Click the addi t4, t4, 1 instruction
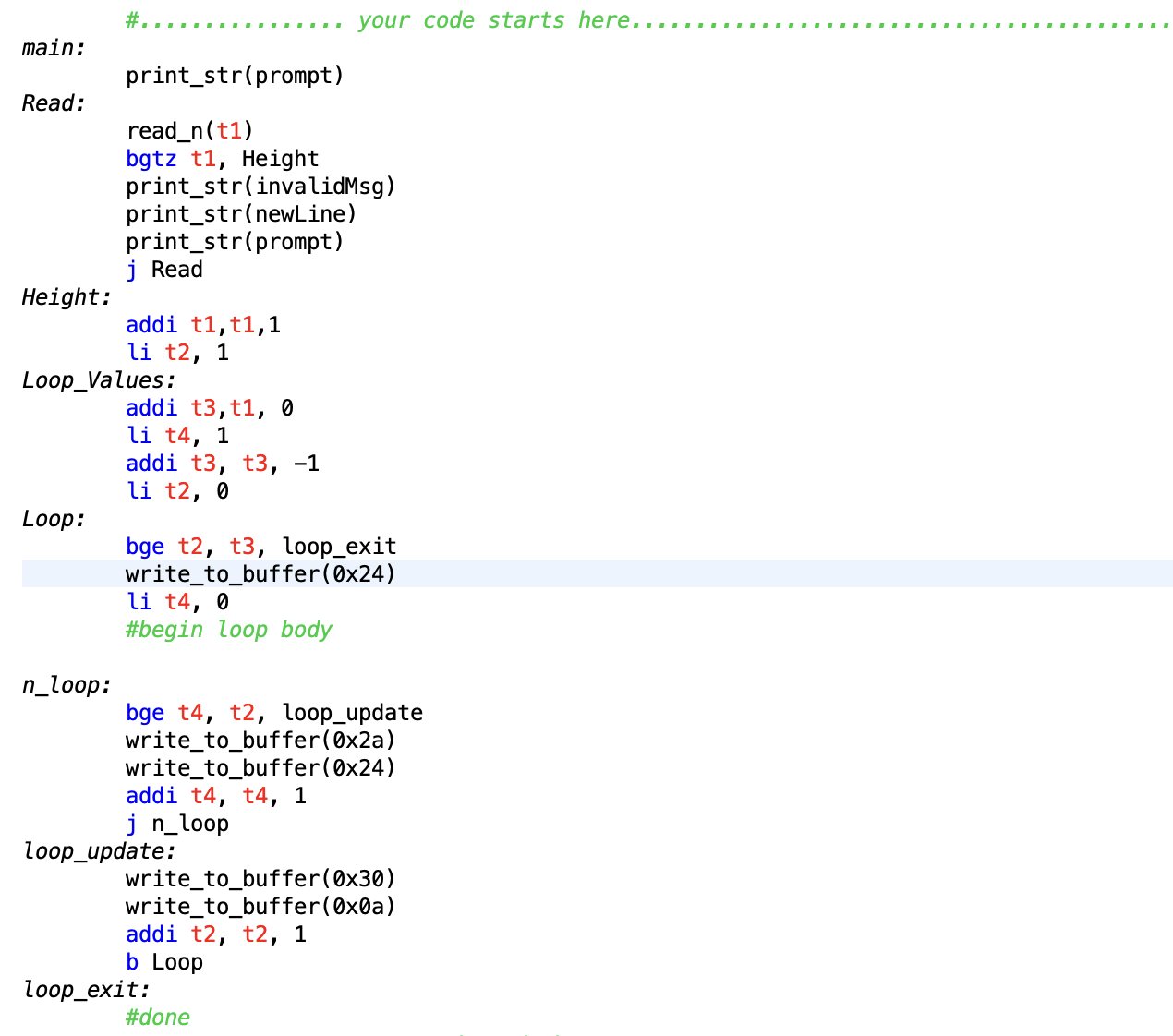 [213, 795]
